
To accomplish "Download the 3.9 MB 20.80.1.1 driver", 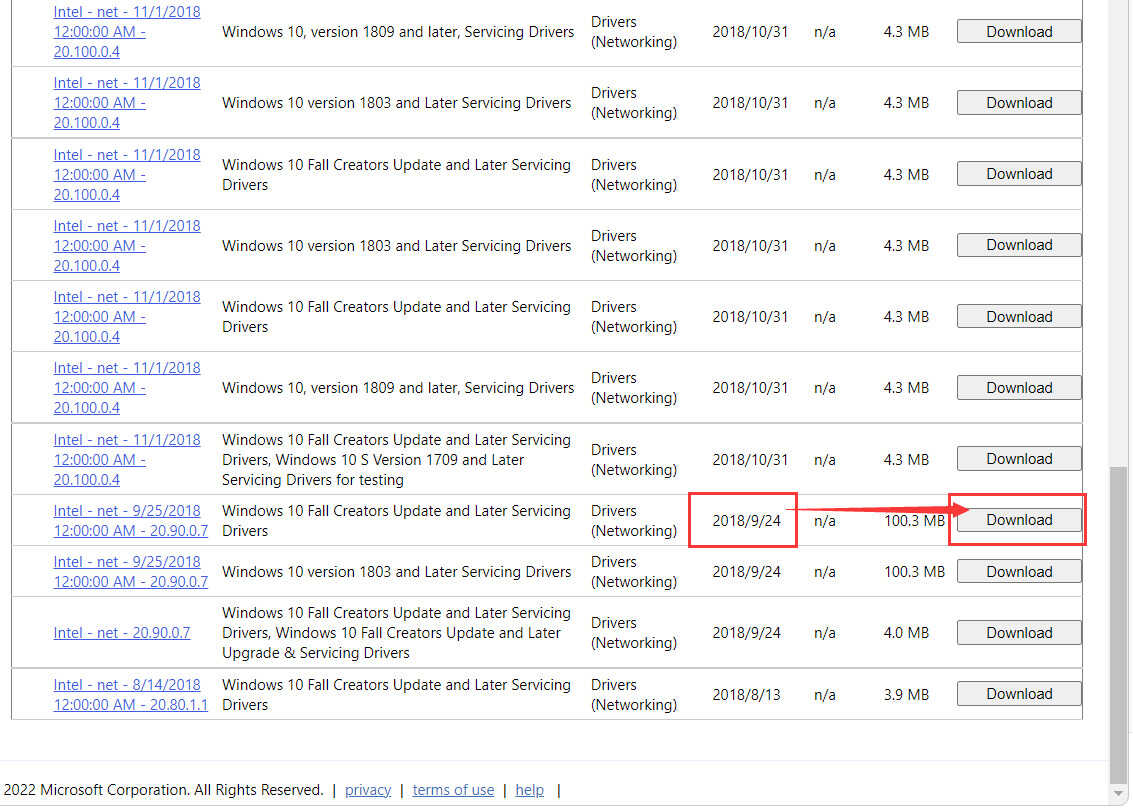I will pyautogui.click(x=1019, y=694).
